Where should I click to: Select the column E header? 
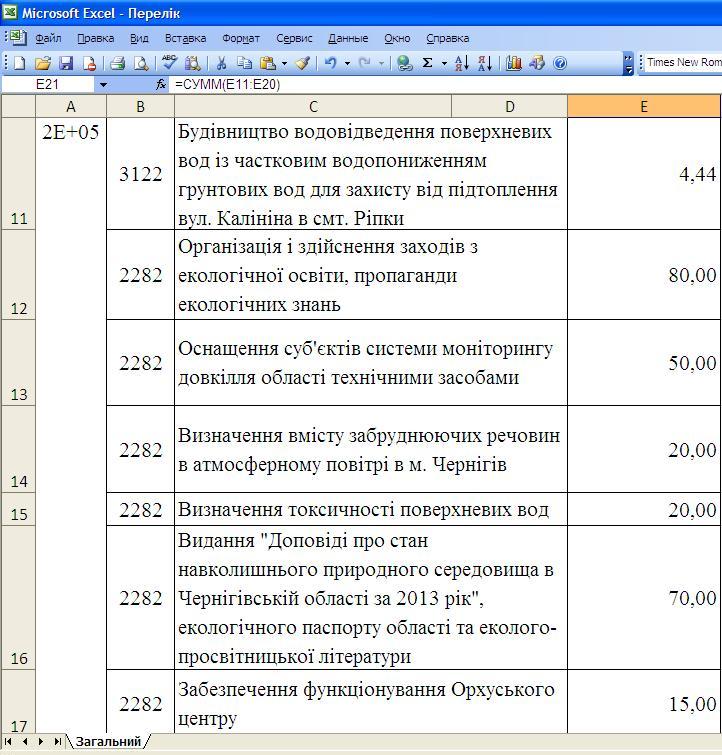pyautogui.click(x=643, y=107)
